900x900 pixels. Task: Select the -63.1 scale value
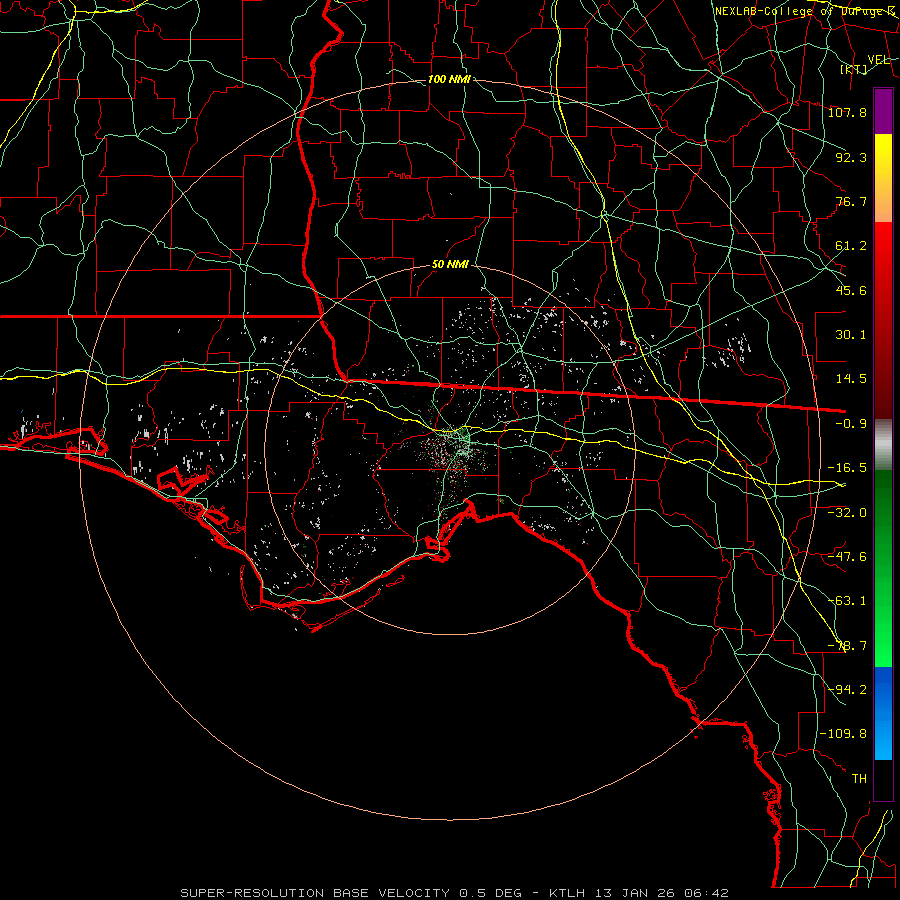tap(847, 601)
